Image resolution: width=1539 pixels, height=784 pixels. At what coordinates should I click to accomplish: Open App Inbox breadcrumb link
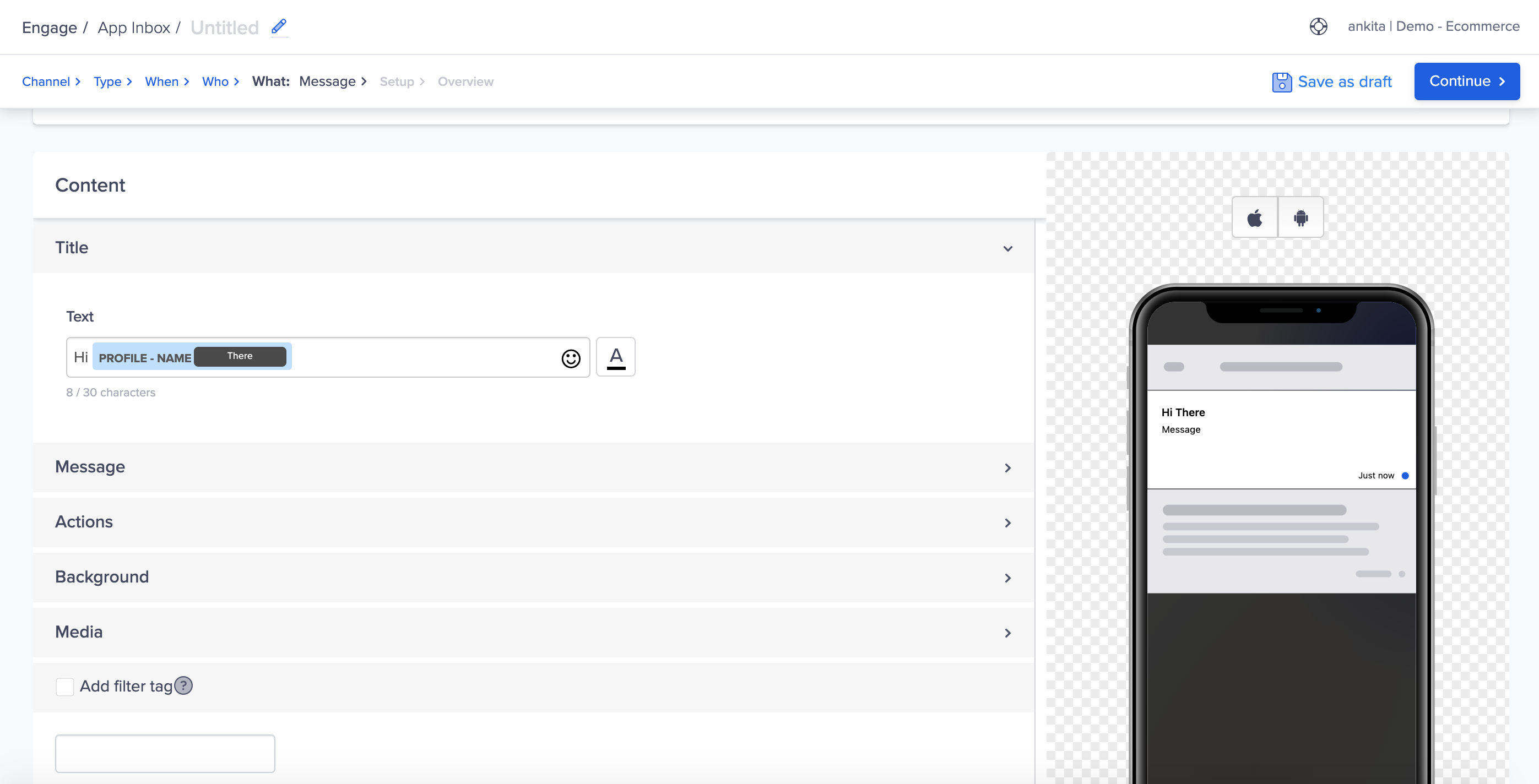click(134, 28)
